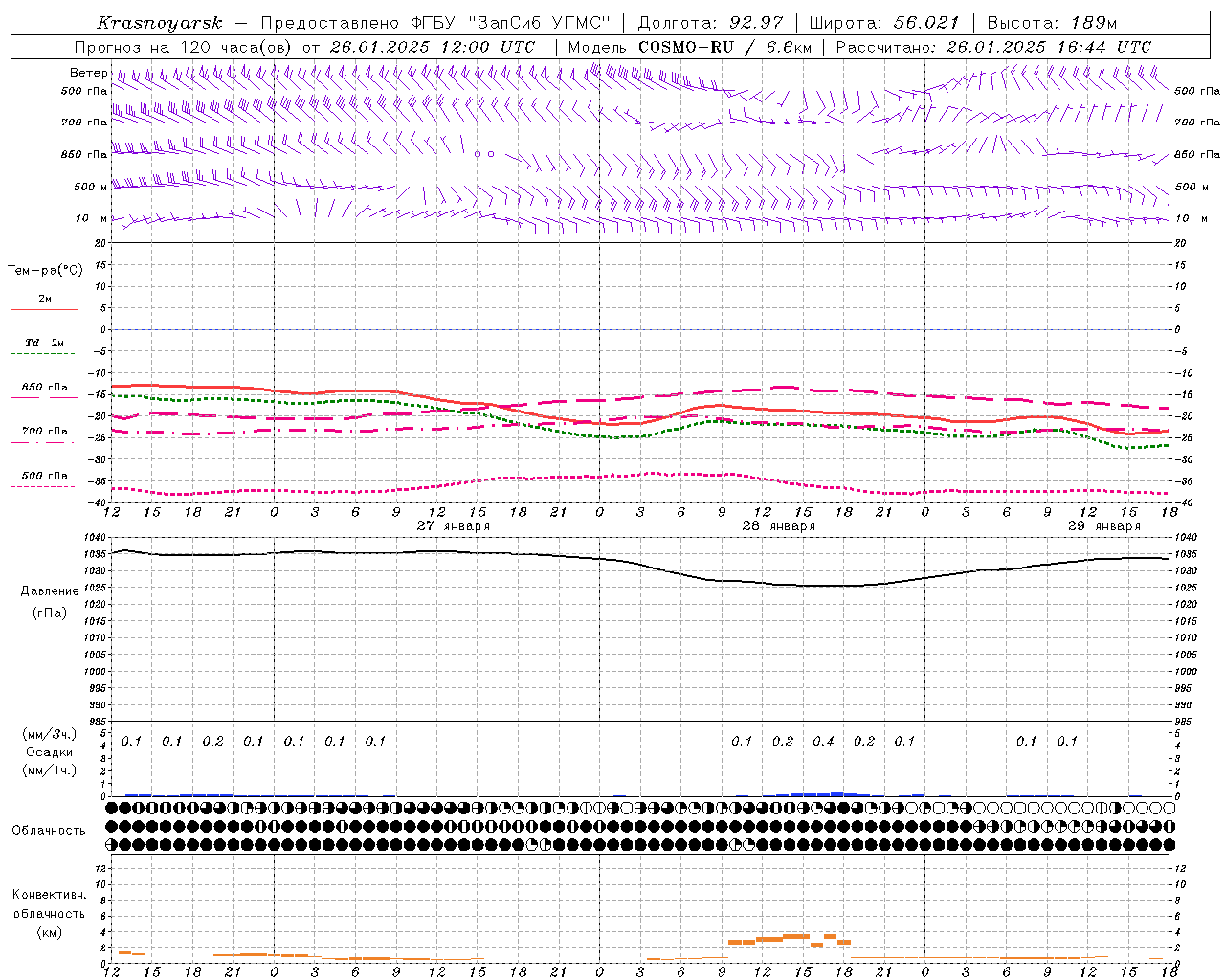Click the 'Осадки' precipitation label

click(50, 752)
